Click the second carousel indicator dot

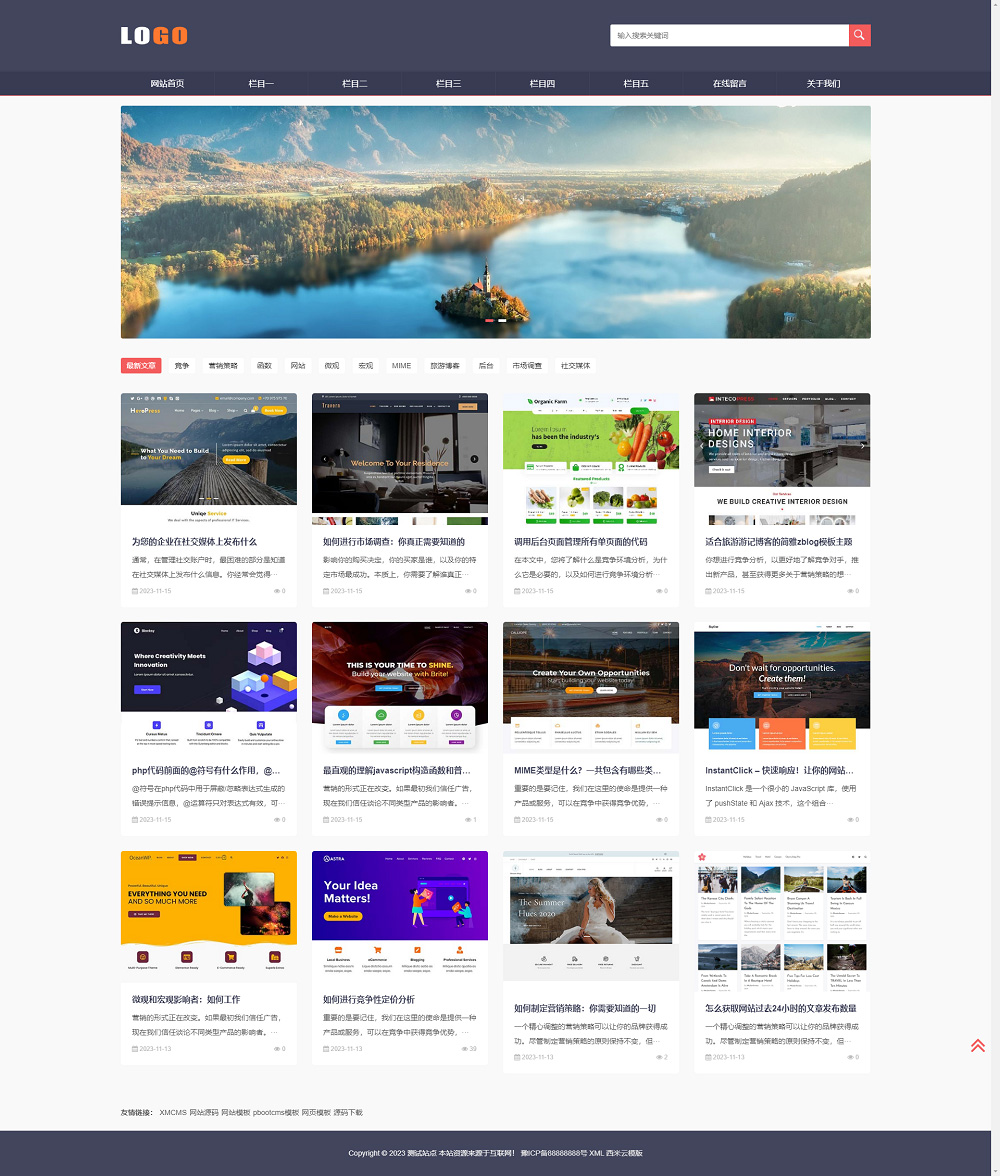[x=503, y=321]
